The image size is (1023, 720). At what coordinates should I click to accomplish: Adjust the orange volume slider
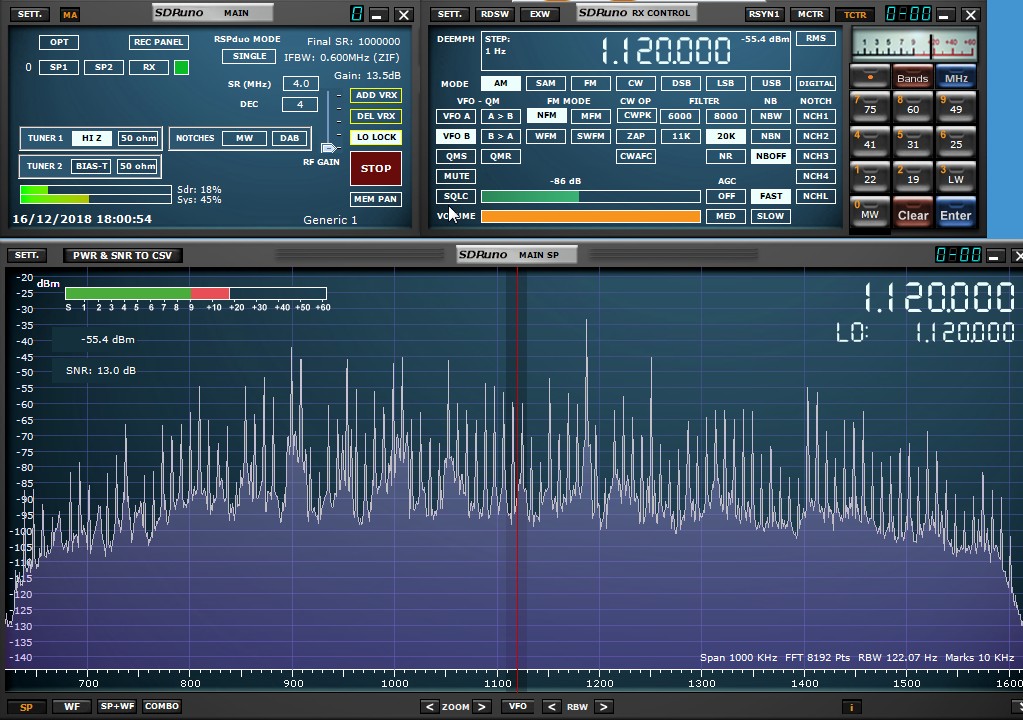[x=591, y=217]
